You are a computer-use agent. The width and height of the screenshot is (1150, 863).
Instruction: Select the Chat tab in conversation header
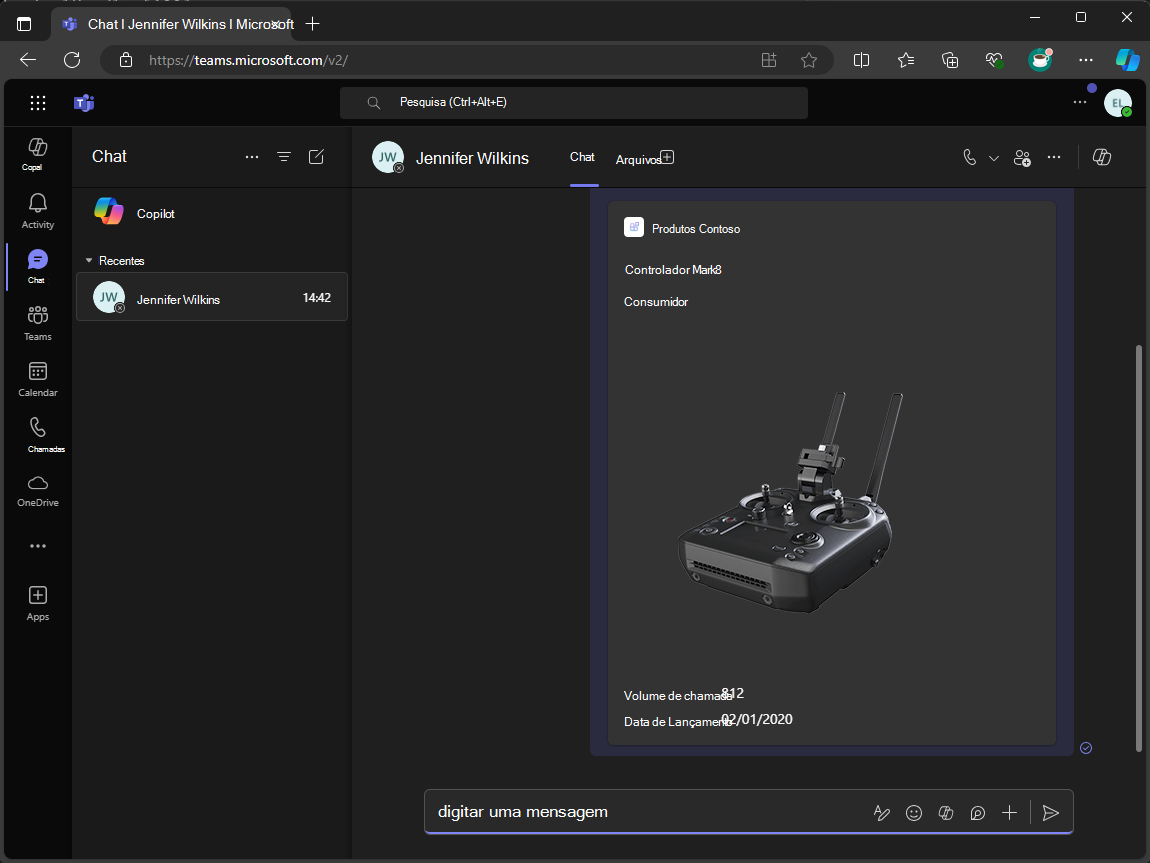point(582,157)
